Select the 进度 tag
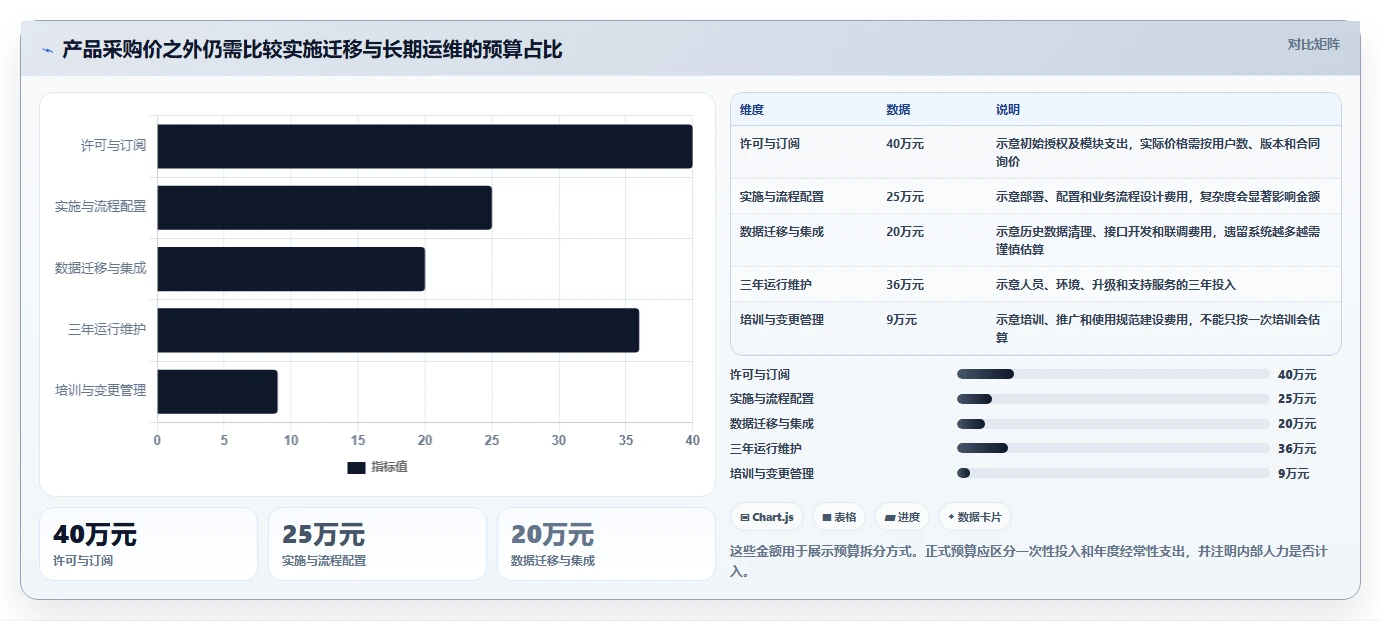Image resolution: width=1381 pixels, height=621 pixels. point(902,517)
